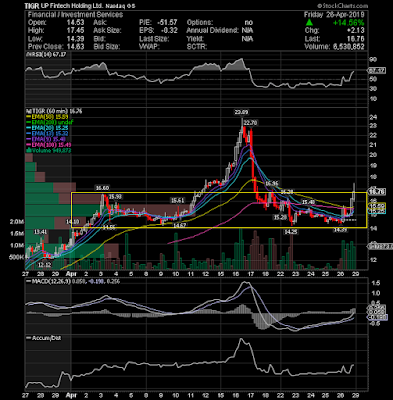Click the Apr label on bottom date axis

pos(71,396)
